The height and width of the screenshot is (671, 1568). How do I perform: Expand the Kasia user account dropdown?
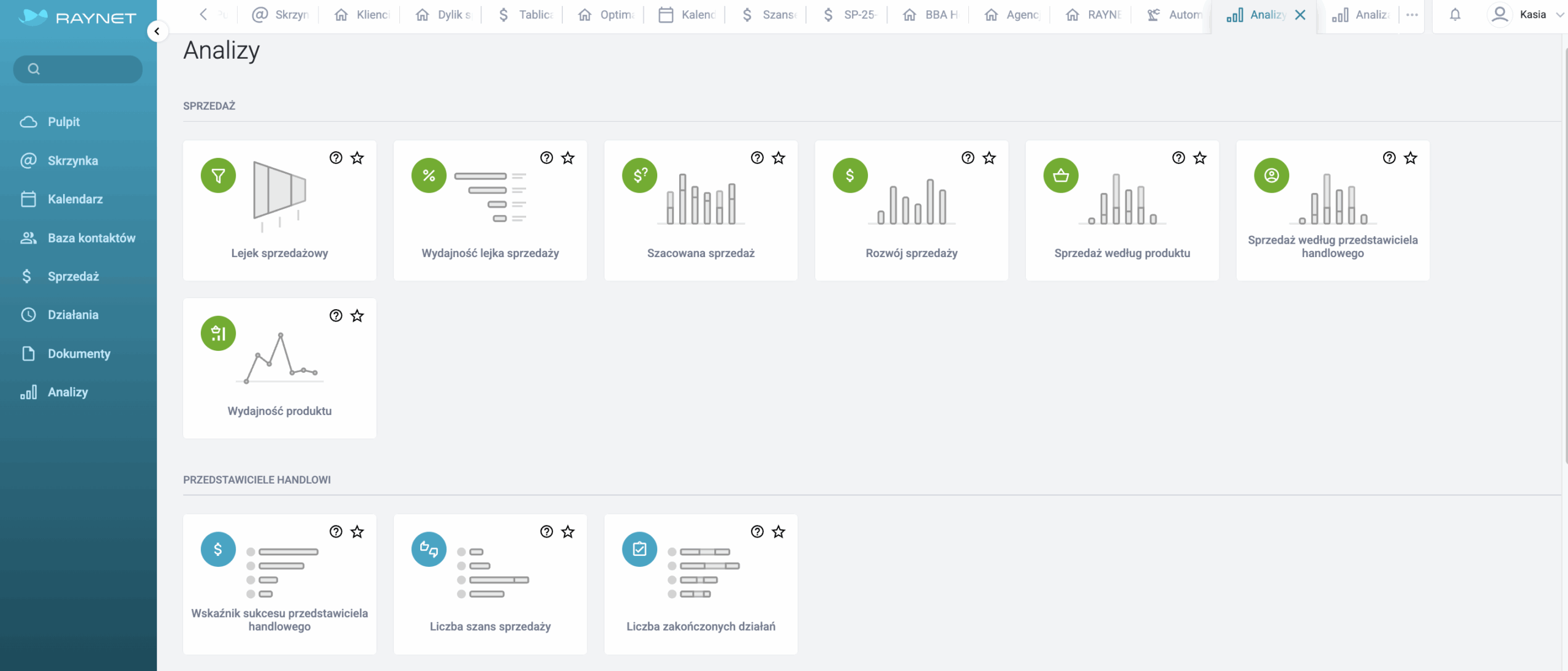point(1559,15)
